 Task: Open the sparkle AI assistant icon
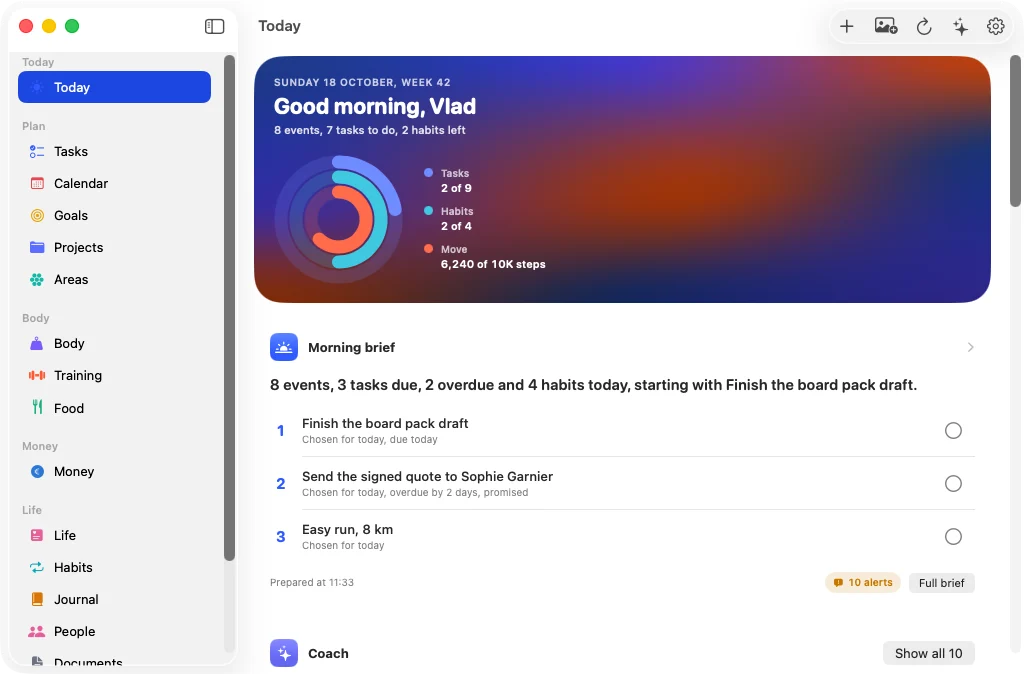click(x=960, y=26)
